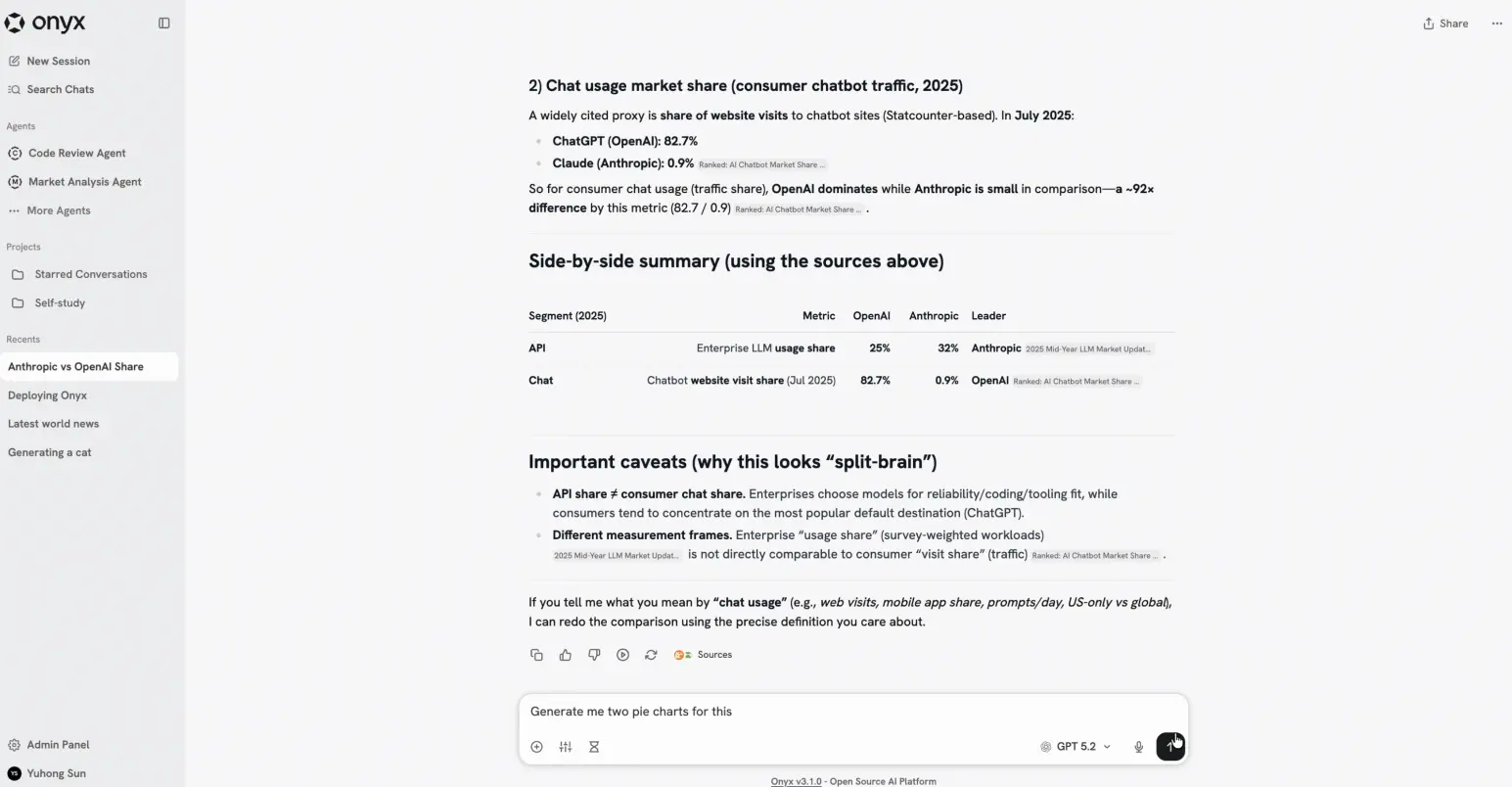
Task: Open the GPT 5.2 model selector
Action: point(1075,746)
